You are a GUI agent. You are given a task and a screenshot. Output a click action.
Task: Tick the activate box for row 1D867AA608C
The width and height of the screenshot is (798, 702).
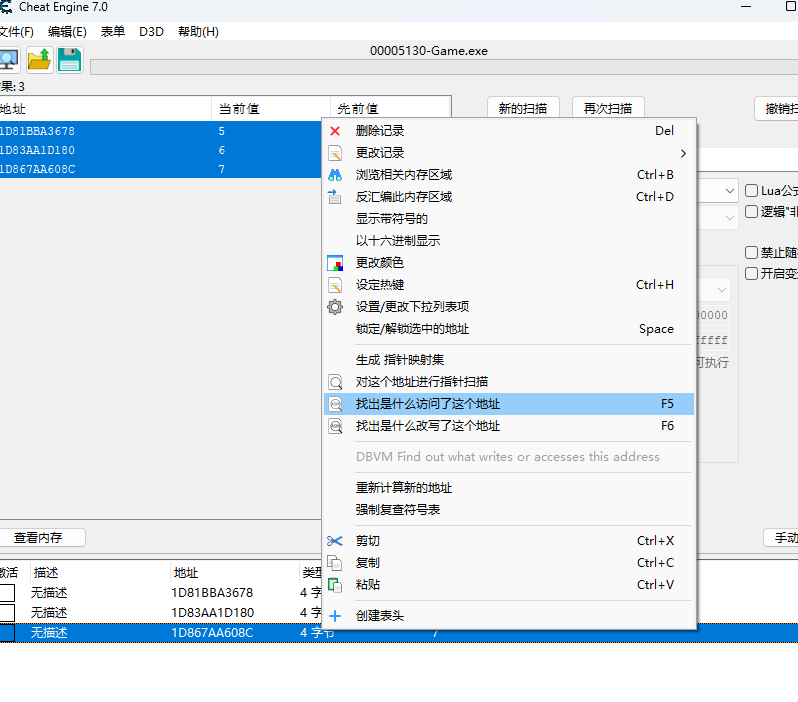[7, 633]
